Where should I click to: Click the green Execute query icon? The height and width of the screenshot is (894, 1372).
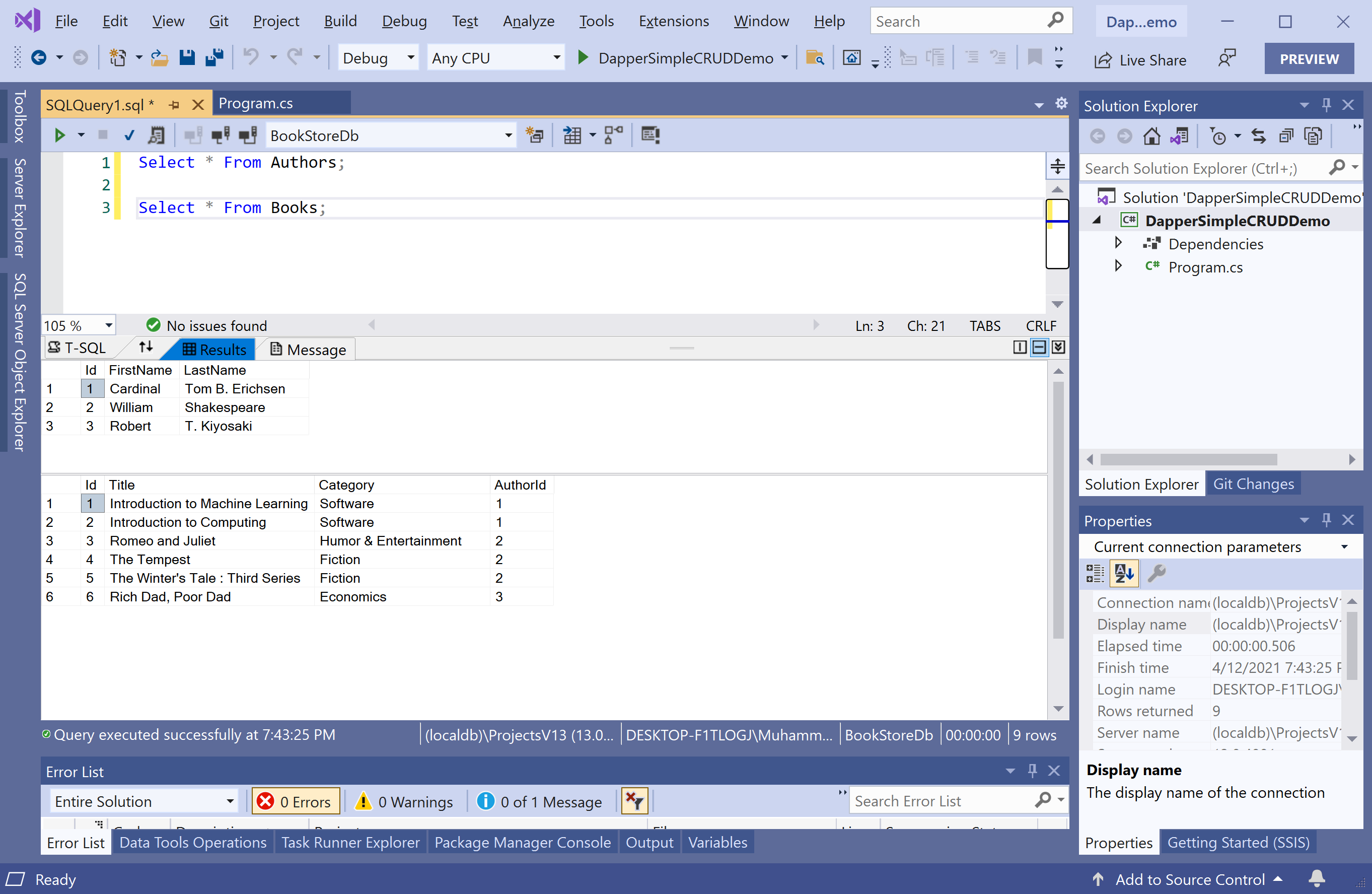pyautogui.click(x=59, y=135)
